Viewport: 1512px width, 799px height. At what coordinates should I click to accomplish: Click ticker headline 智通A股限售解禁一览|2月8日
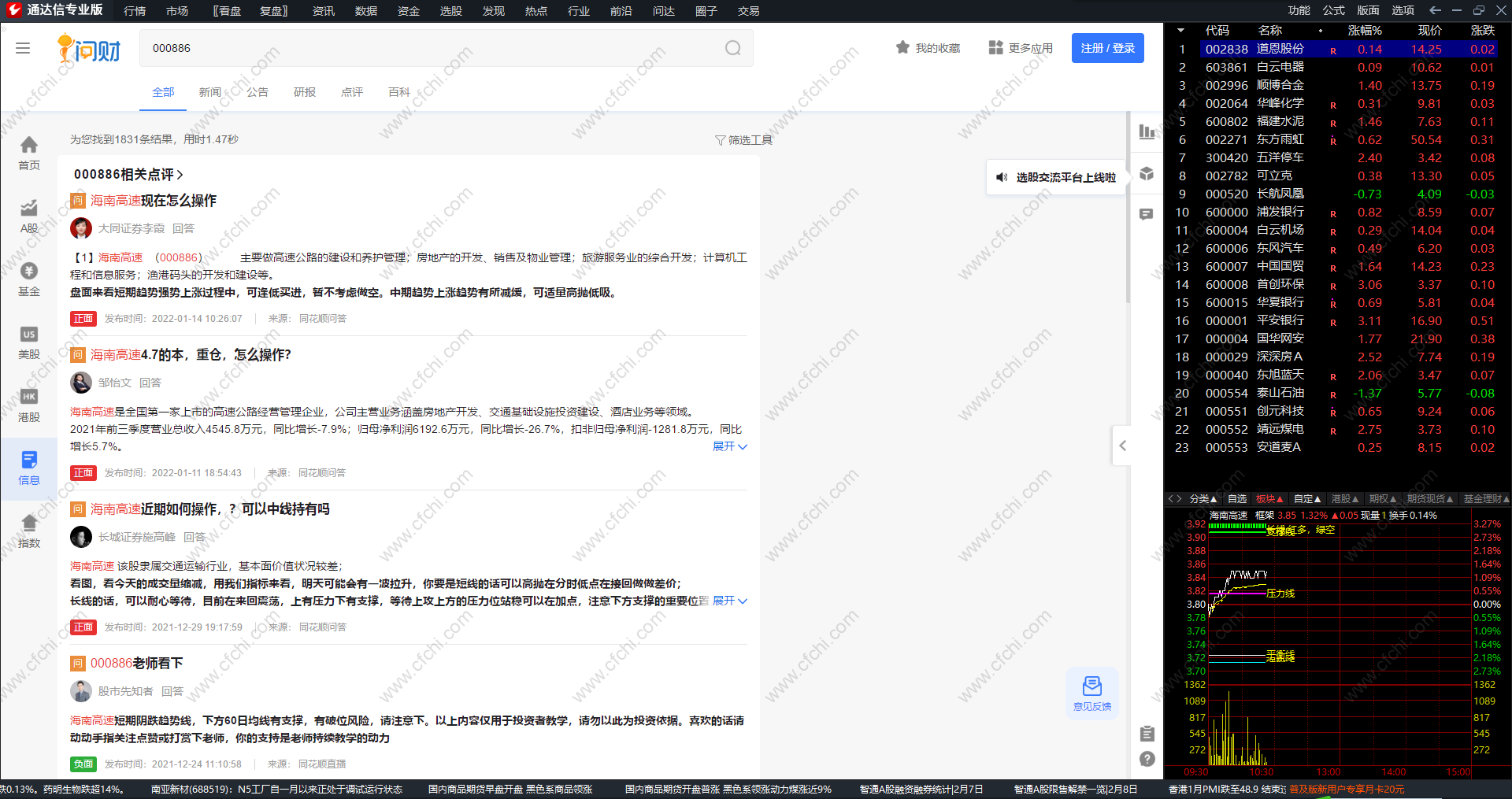pos(1076,789)
